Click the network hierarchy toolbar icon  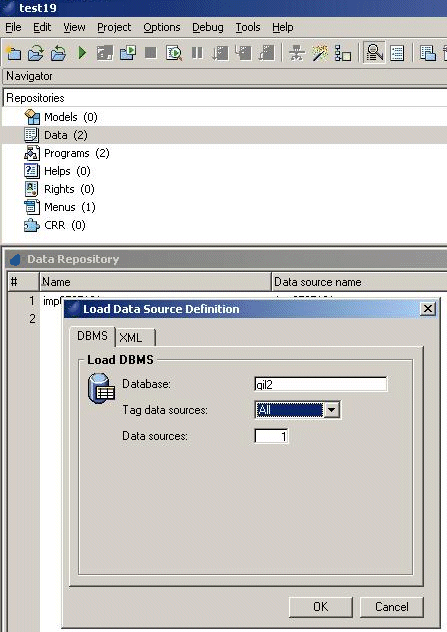(x=297, y=53)
